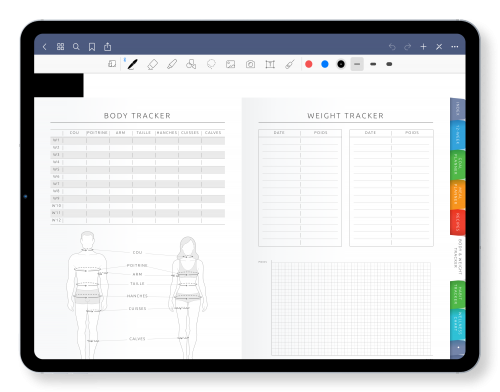Open the share and export menu
Image resolution: width=500 pixels, height=392 pixels.
[x=107, y=47]
